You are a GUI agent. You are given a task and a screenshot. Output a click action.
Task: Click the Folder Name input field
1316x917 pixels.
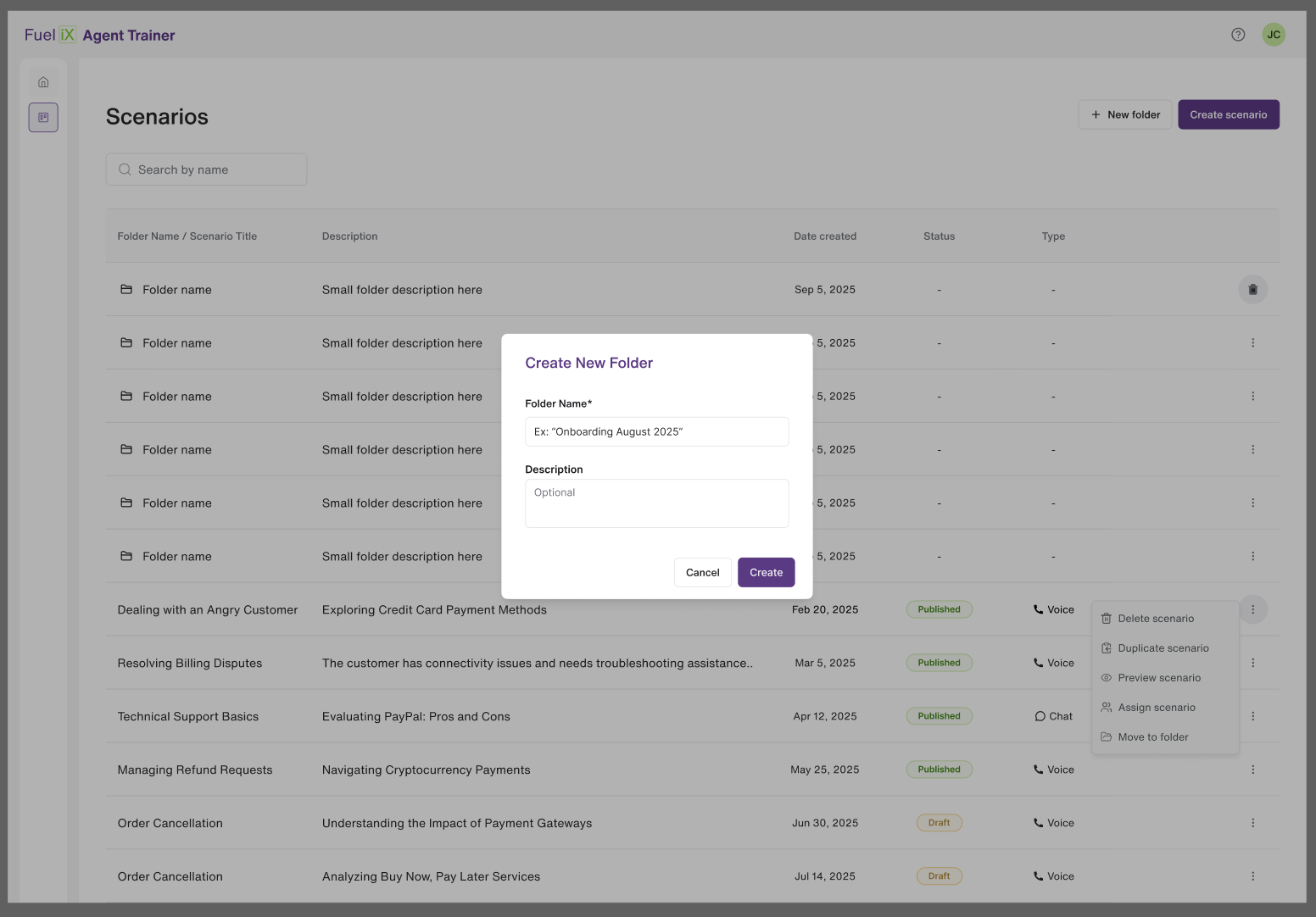[656, 431]
